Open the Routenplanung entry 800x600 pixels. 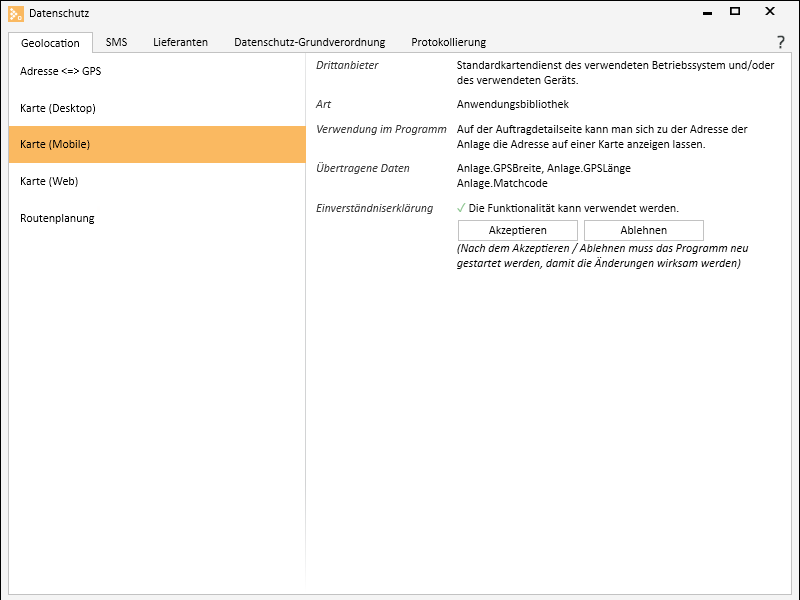(157, 218)
